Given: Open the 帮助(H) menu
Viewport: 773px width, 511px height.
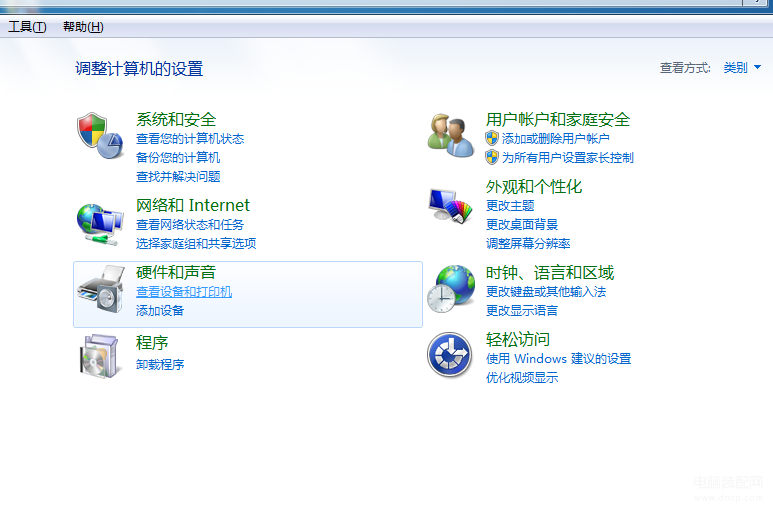Looking at the screenshot, I should pos(83,27).
